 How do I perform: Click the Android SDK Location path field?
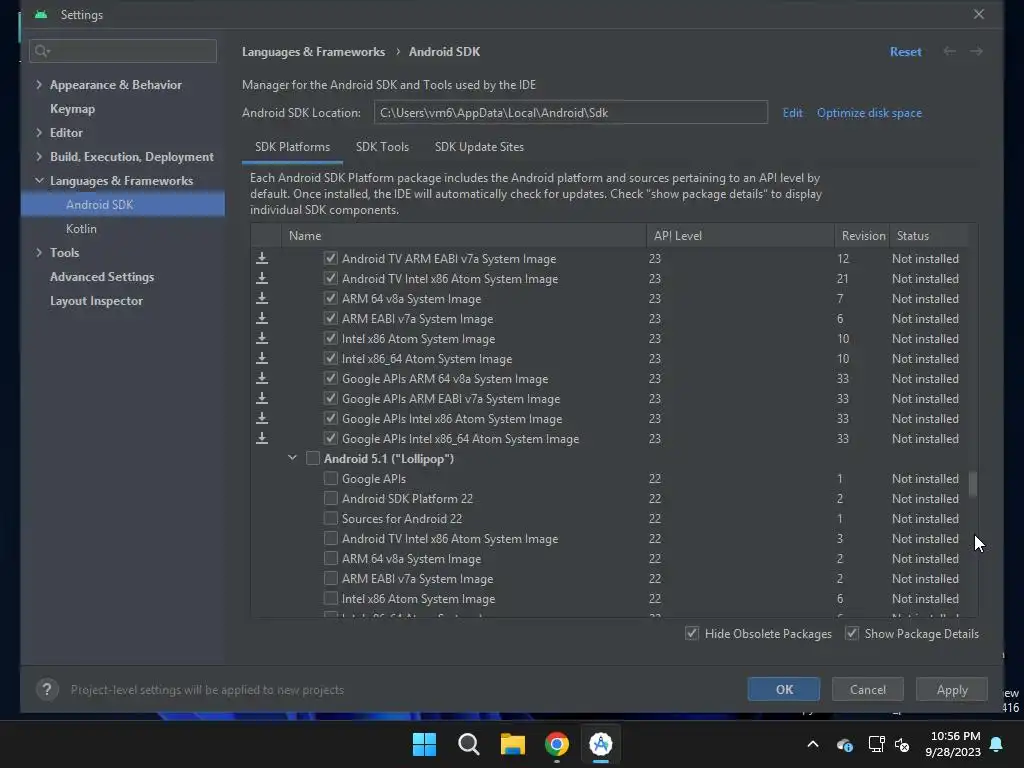coord(571,112)
